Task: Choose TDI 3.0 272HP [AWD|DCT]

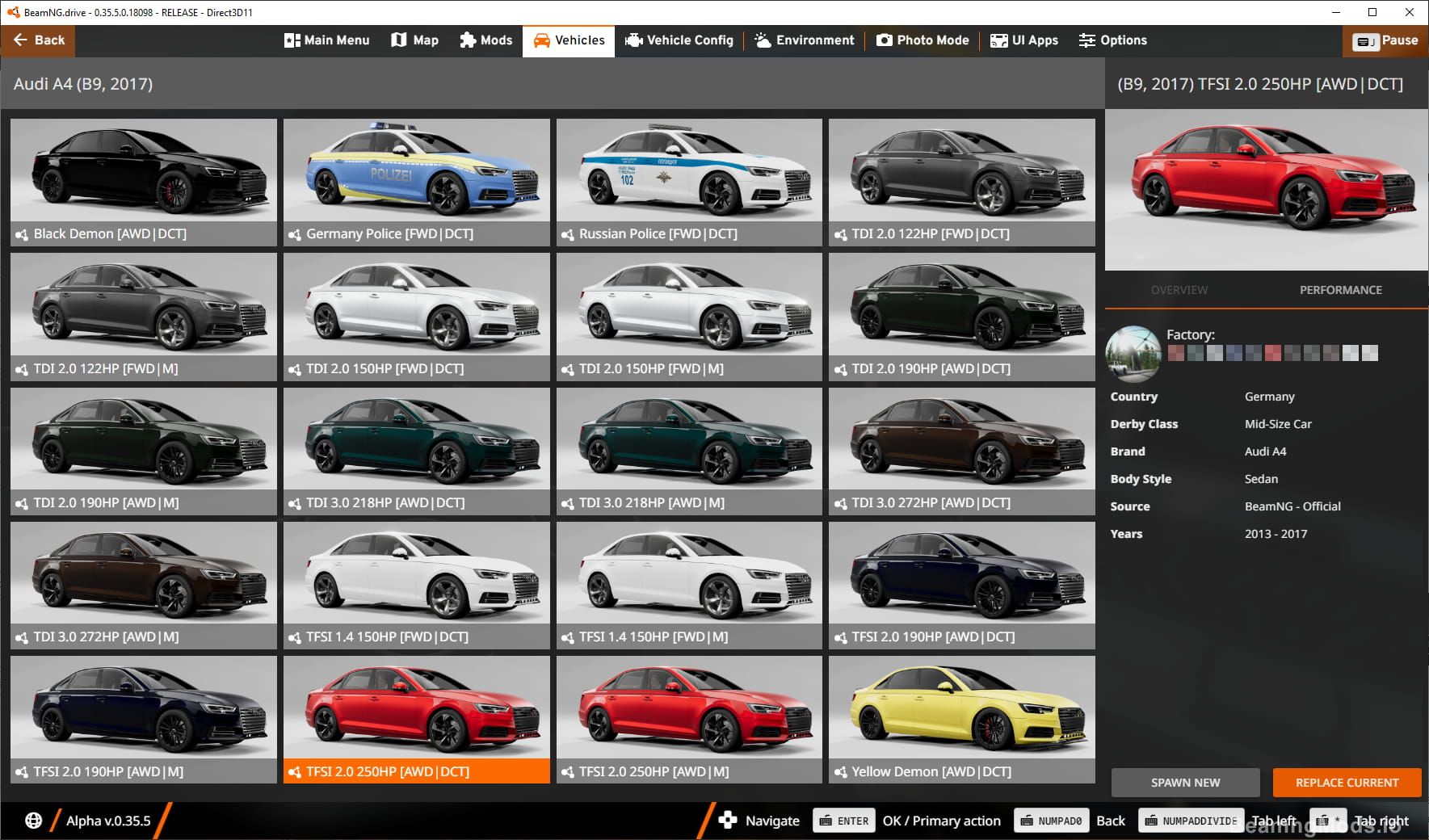Action: coord(962,451)
